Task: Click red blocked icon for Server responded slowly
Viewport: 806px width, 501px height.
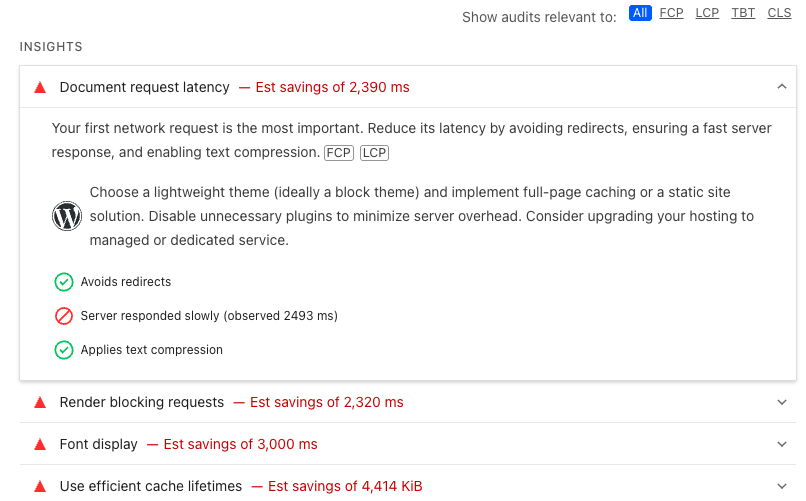Action: point(64,316)
